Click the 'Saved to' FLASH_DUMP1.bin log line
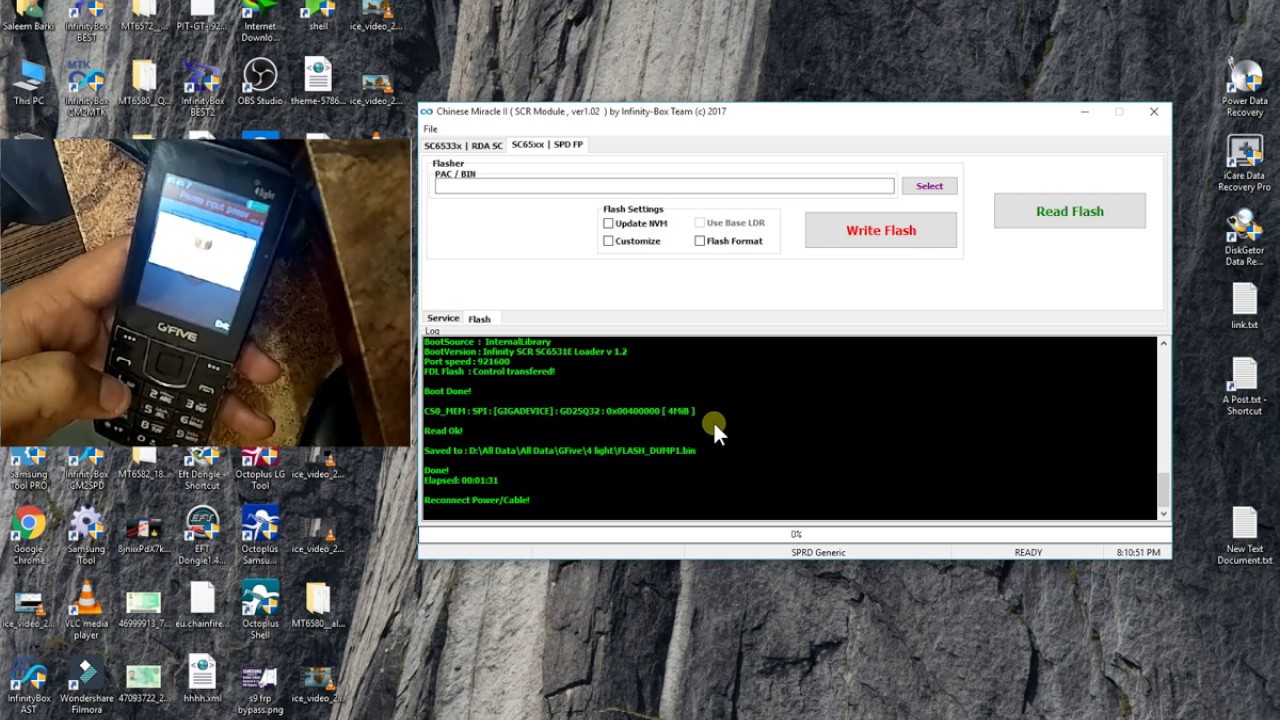The image size is (1280, 720). (x=560, y=451)
